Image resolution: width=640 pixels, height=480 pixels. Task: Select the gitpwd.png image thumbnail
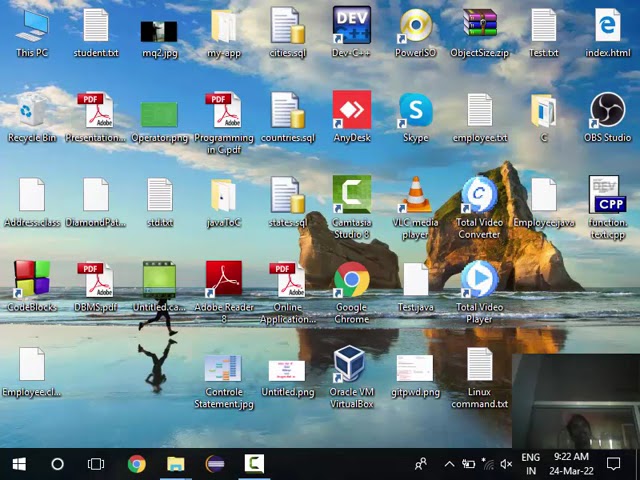415,369
